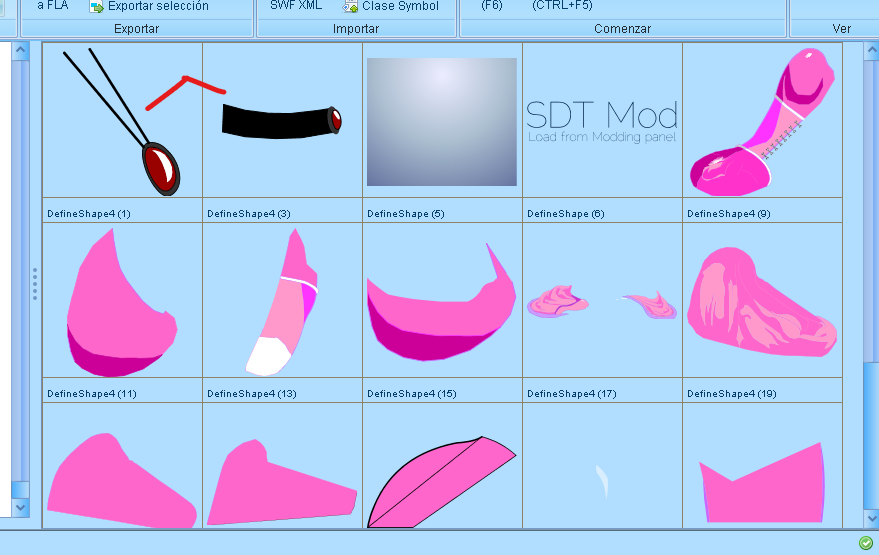Click the export 'a FLA' button

point(52,5)
